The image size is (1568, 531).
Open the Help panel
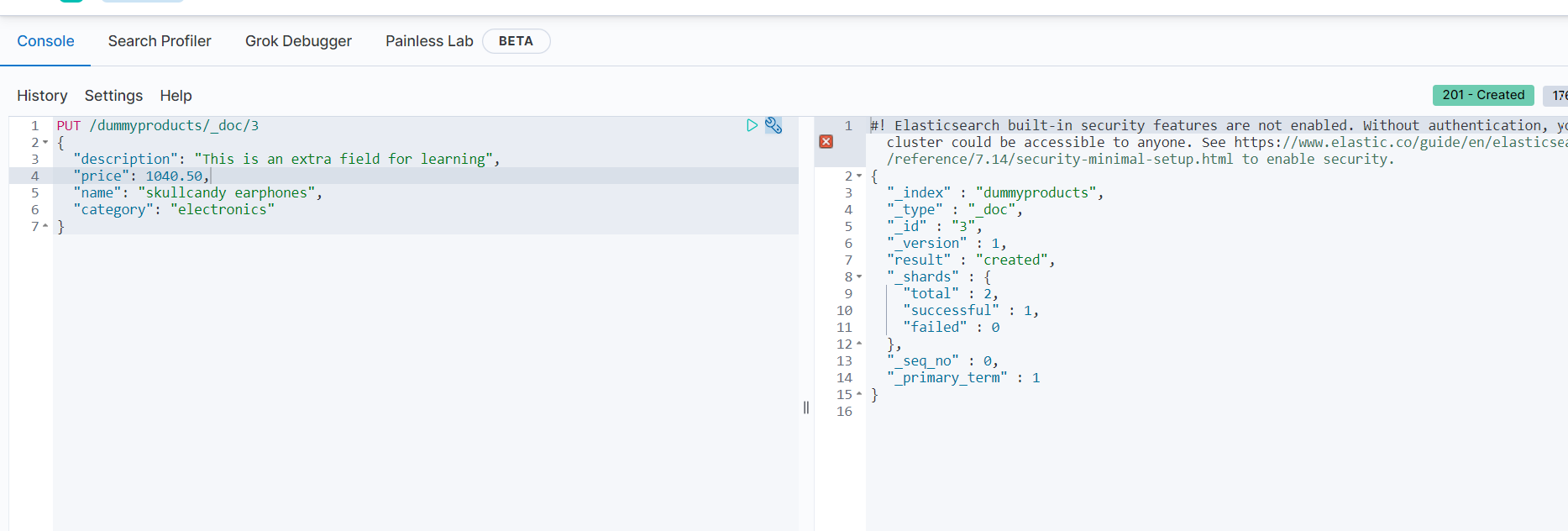pos(176,96)
